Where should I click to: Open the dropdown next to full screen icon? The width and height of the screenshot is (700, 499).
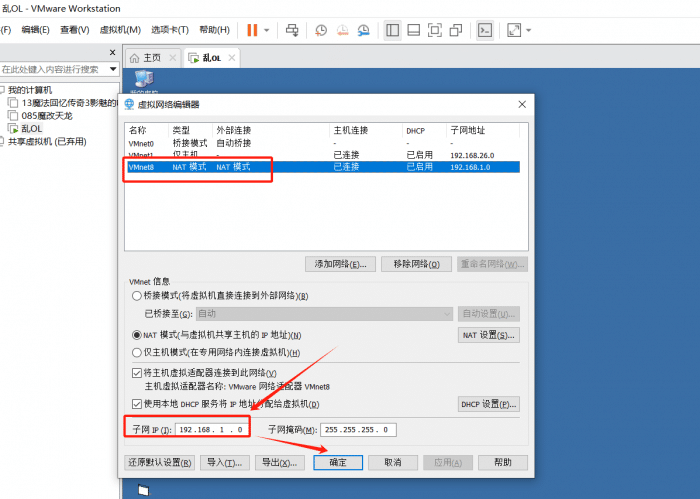coord(528,30)
